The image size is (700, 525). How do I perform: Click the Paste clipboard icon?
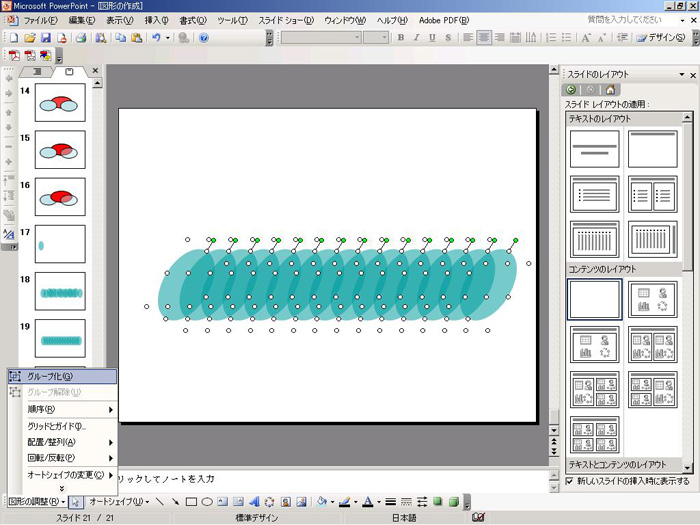coord(137,38)
